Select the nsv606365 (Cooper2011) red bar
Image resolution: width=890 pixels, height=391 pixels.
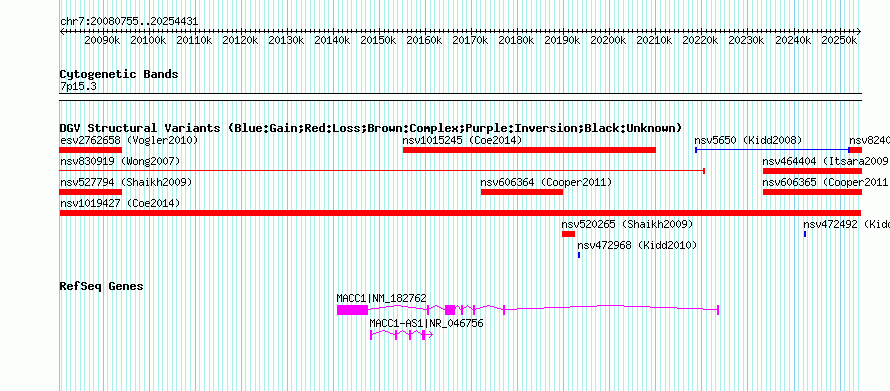tap(812, 192)
